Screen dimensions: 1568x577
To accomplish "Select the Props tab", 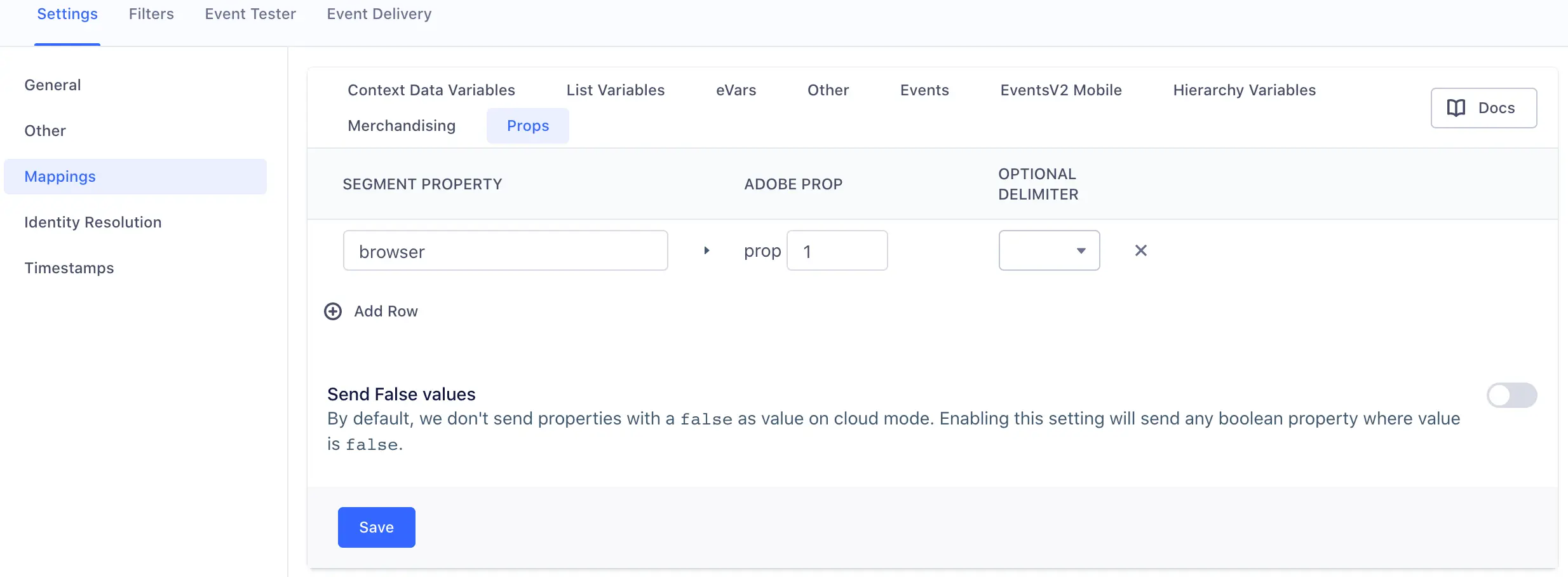I will 528,126.
